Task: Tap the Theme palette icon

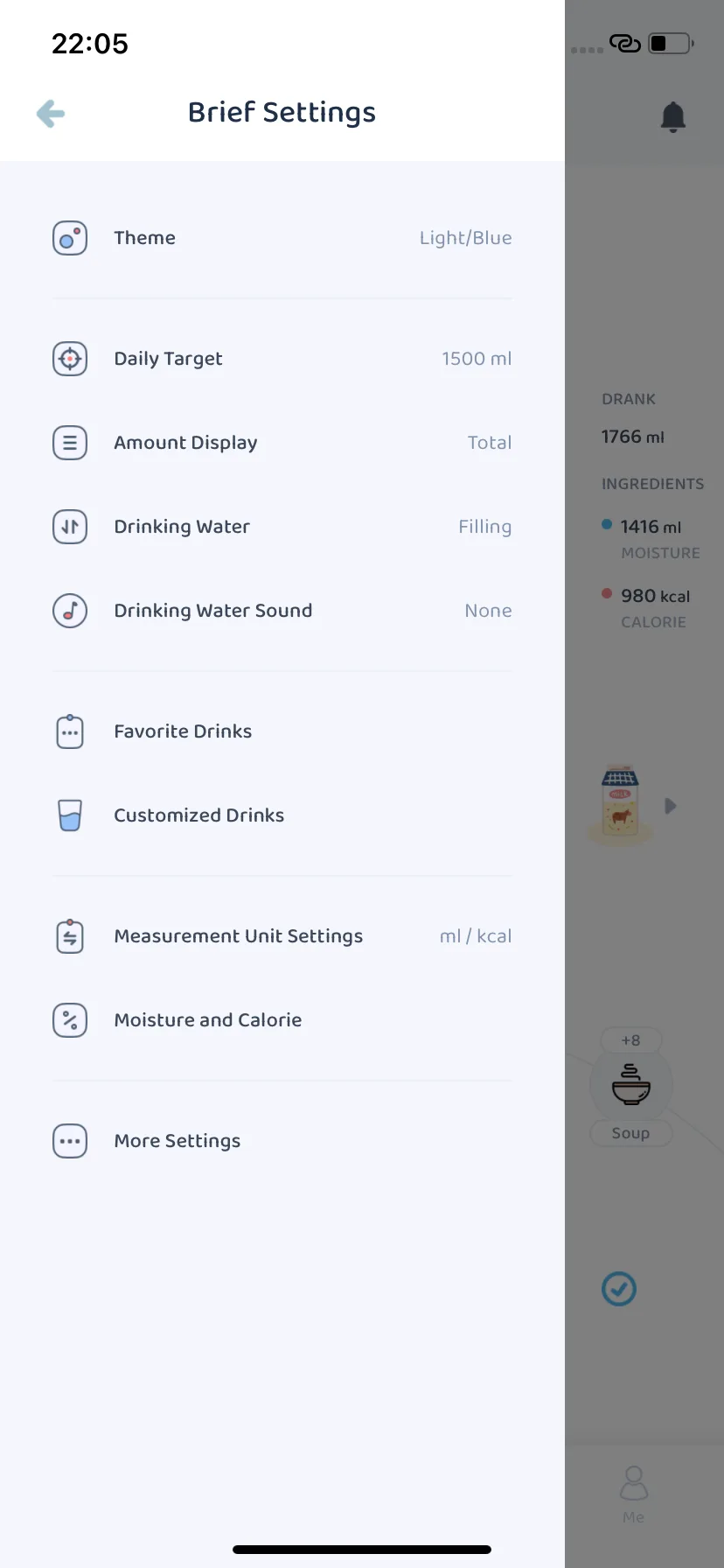Action: (x=70, y=238)
